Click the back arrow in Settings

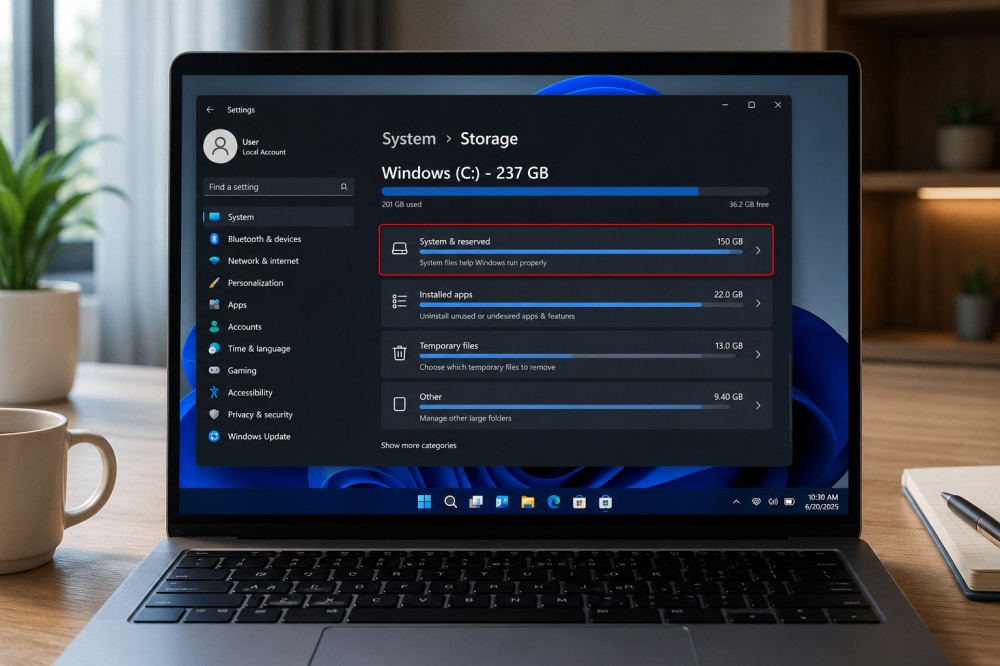tap(210, 110)
